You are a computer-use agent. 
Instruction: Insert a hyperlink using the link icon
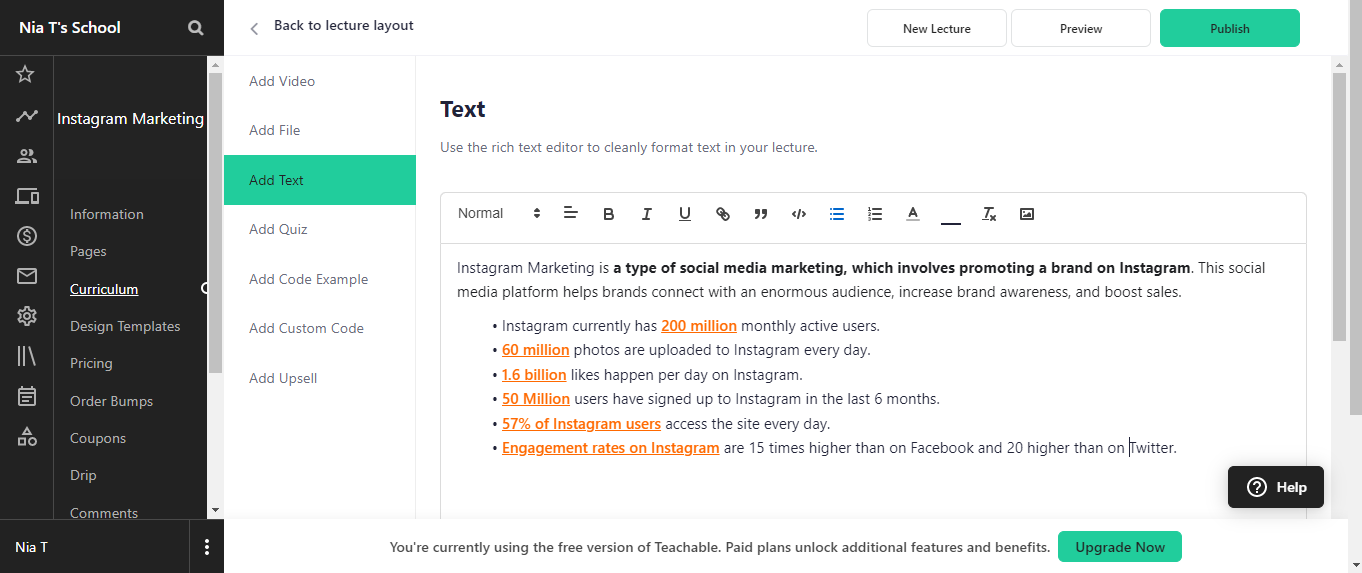coord(723,214)
